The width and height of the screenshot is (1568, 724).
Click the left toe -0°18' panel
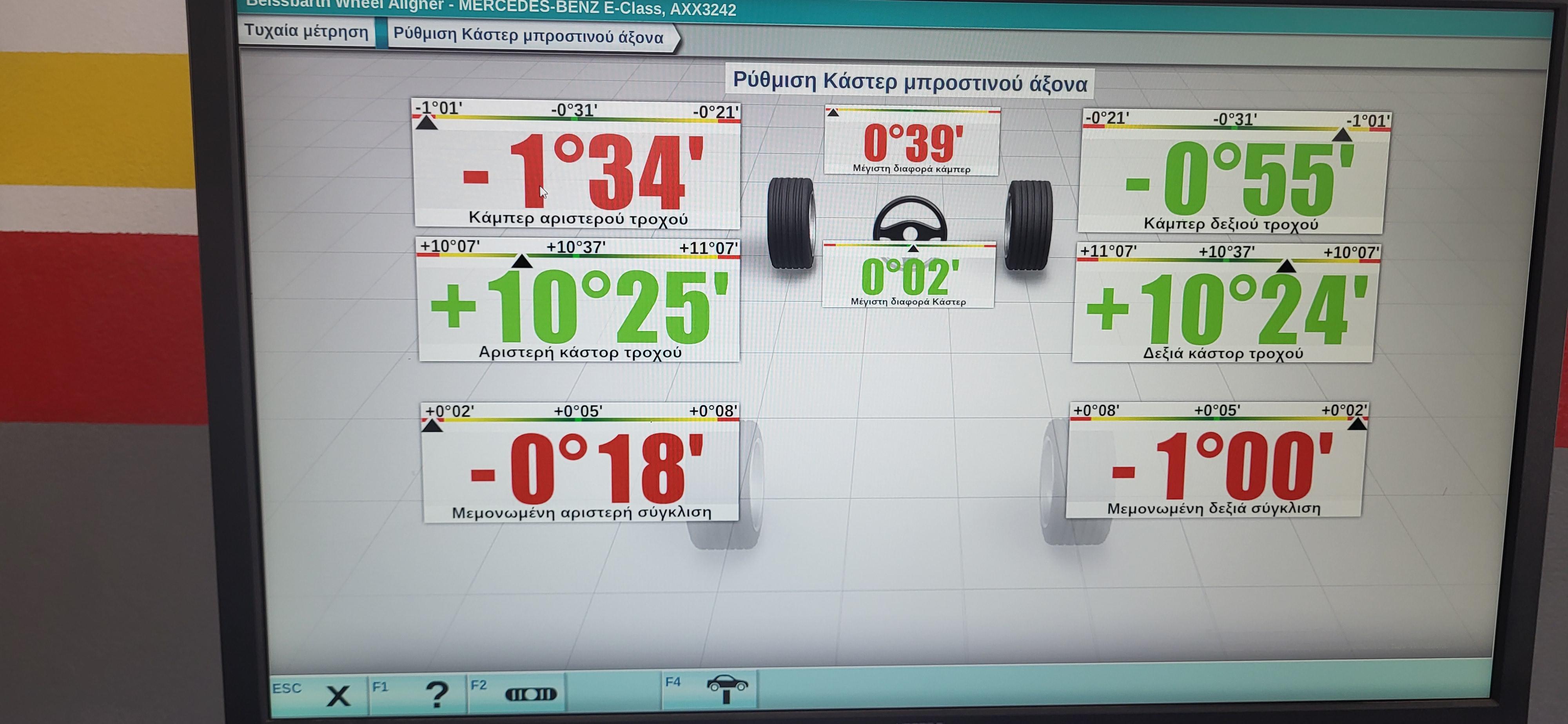(580, 462)
